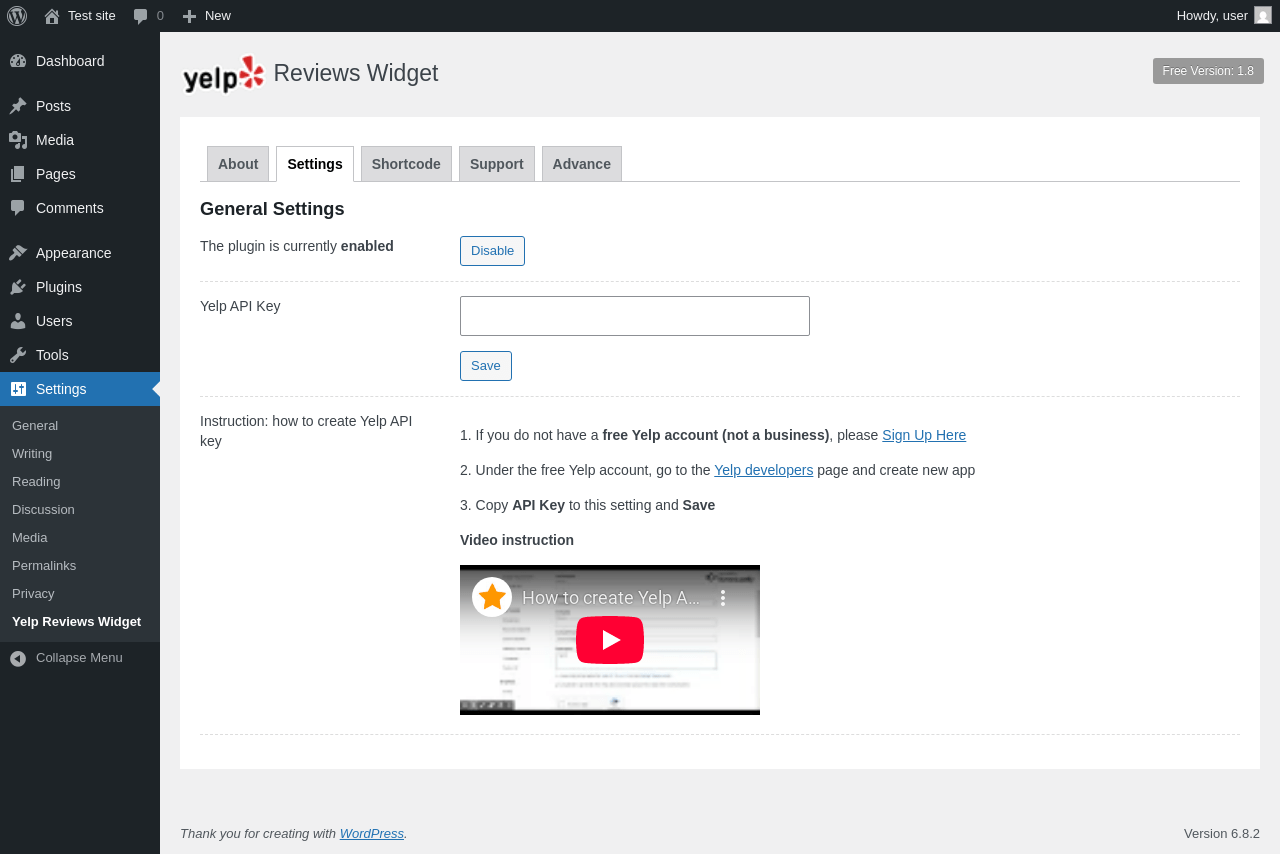
Task: Open the Advance tab
Action: (x=582, y=164)
